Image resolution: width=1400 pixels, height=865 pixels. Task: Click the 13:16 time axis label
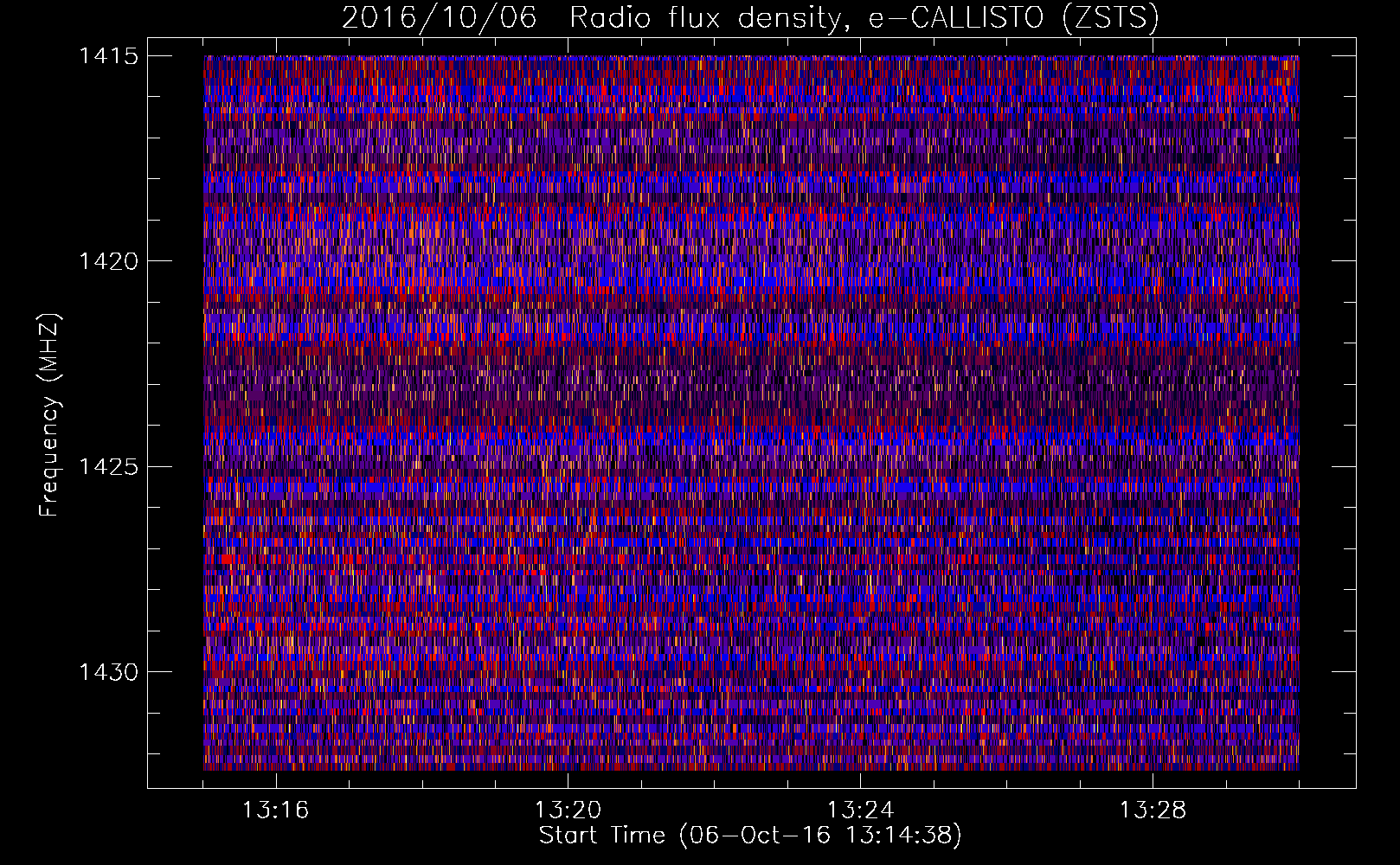[x=275, y=811]
